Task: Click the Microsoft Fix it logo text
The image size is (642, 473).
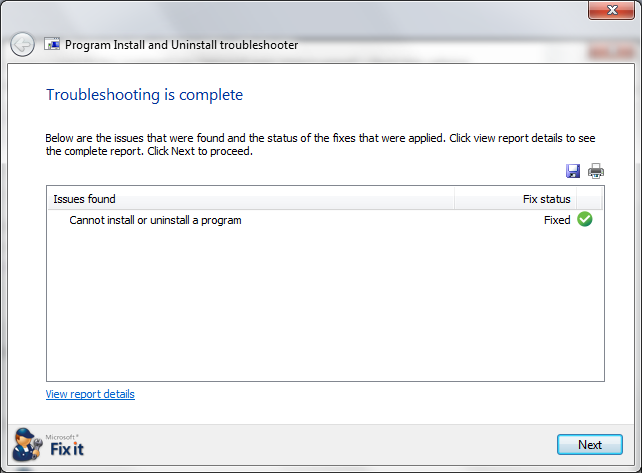Action: click(x=65, y=446)
